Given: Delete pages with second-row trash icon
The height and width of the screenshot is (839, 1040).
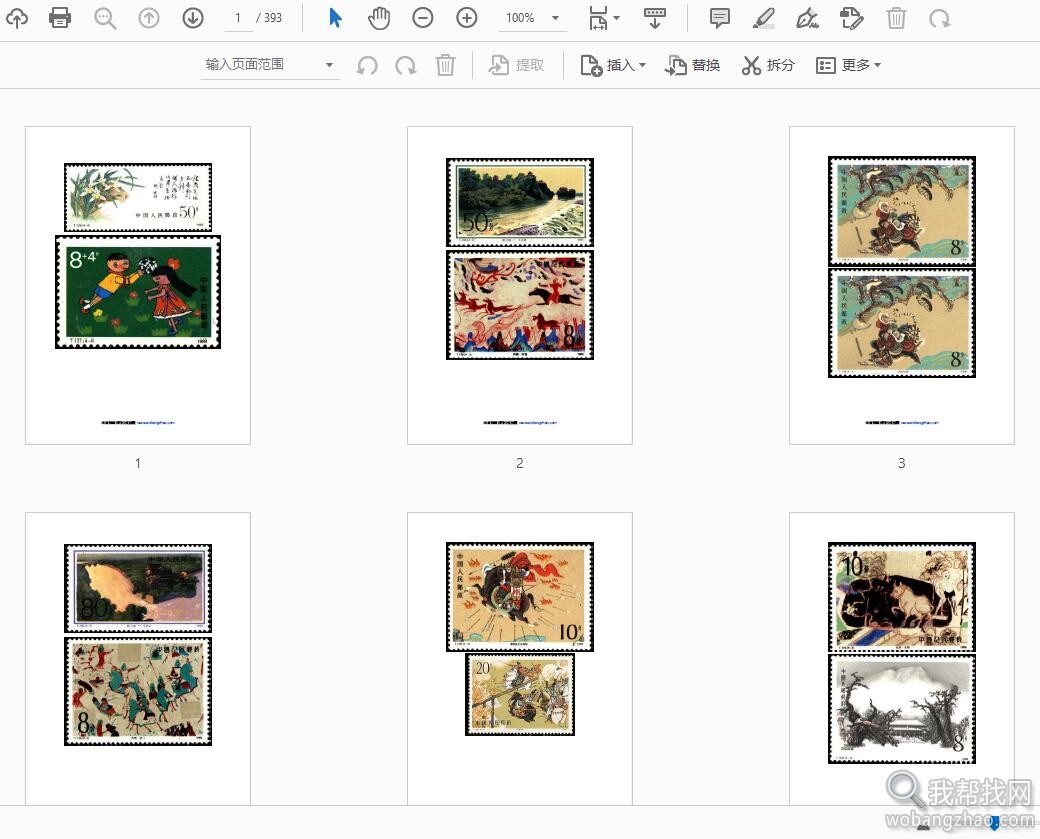Looking at the screenshot, I should pos(445,65).
